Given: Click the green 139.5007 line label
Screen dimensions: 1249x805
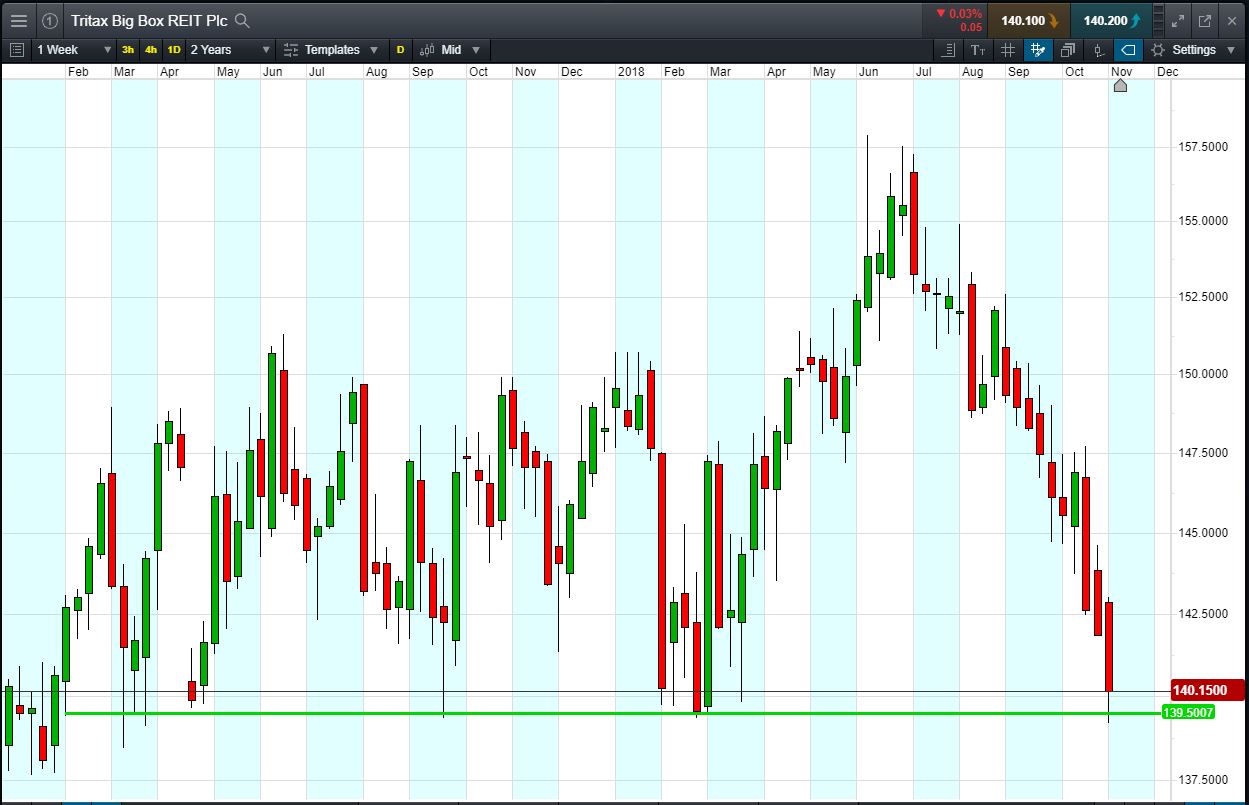Looking at the screenshot, I should pyautogui.click(x=1188, y=713).
